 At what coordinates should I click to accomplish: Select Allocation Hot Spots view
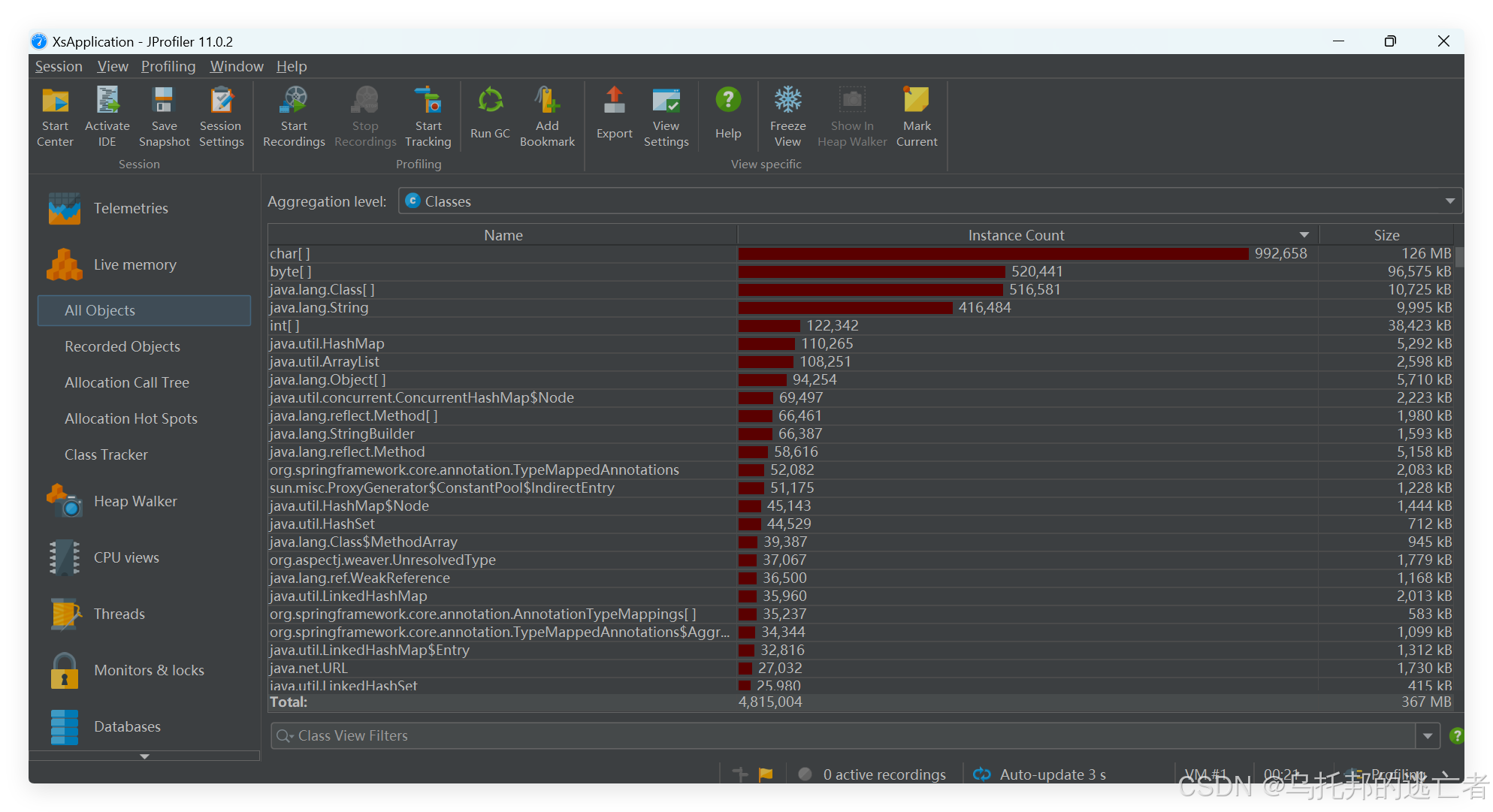(131, 418)
